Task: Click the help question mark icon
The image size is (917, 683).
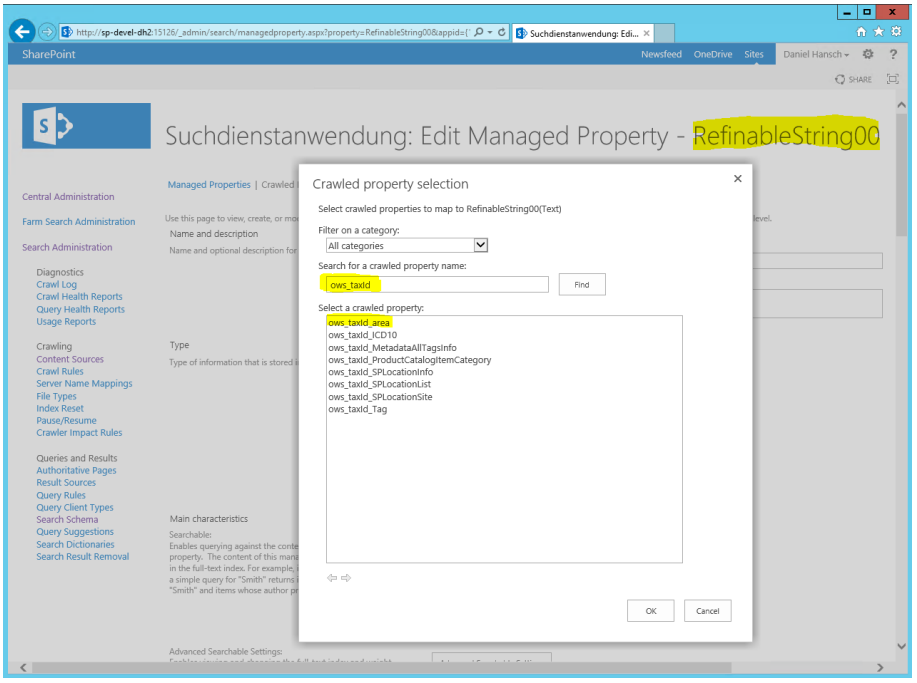Action: (892, 55)
